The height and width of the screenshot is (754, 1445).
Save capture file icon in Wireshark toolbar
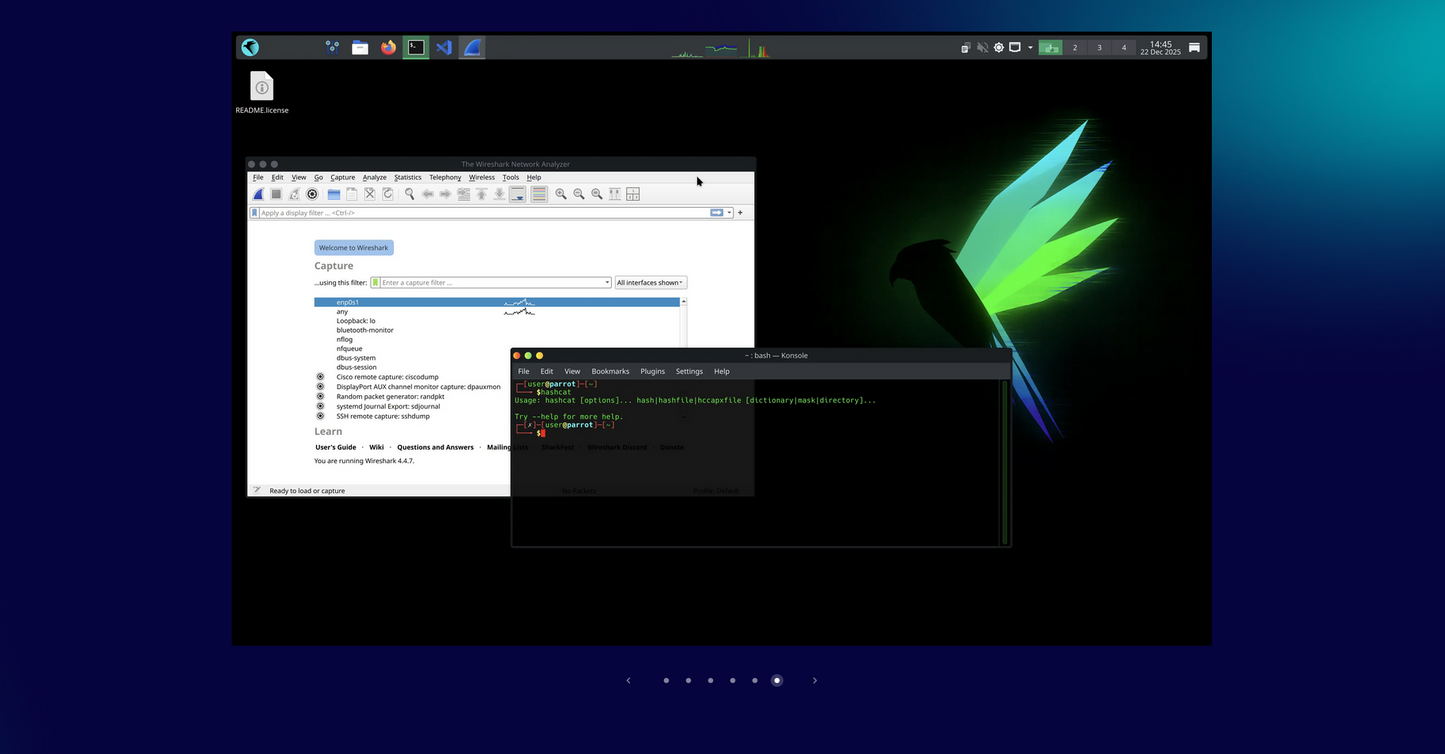pos(352,194)
